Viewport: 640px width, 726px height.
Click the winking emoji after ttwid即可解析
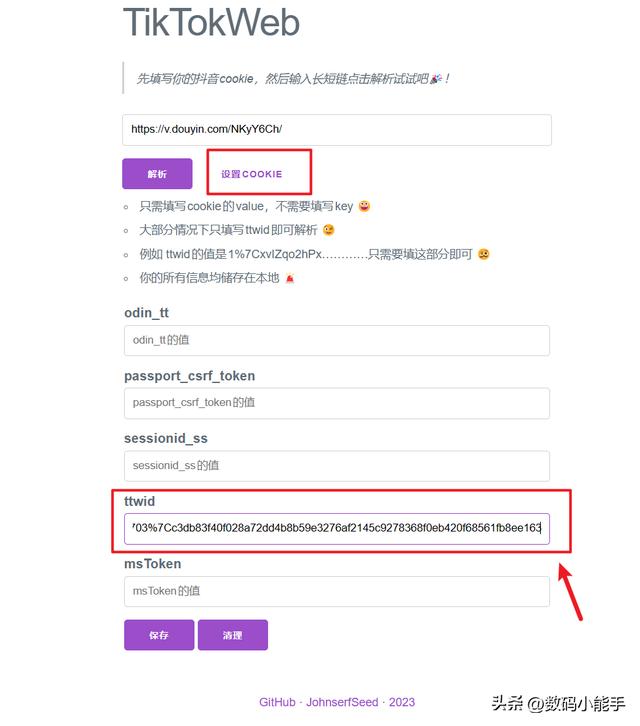click(x=328, y=230)
